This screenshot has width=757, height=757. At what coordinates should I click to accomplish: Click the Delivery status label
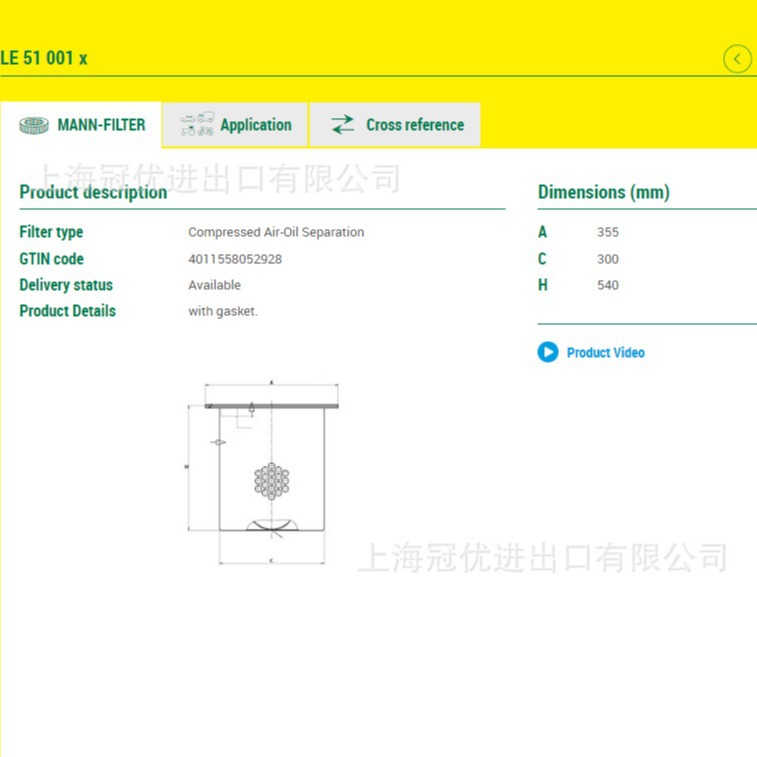tap(66, 285)
